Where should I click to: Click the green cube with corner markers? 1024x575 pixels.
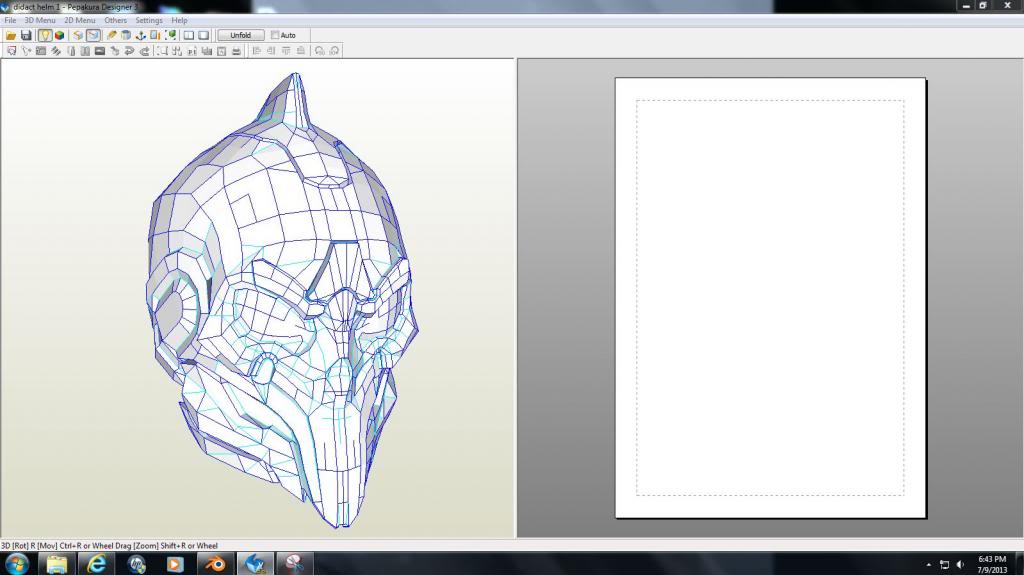(170, 35)
